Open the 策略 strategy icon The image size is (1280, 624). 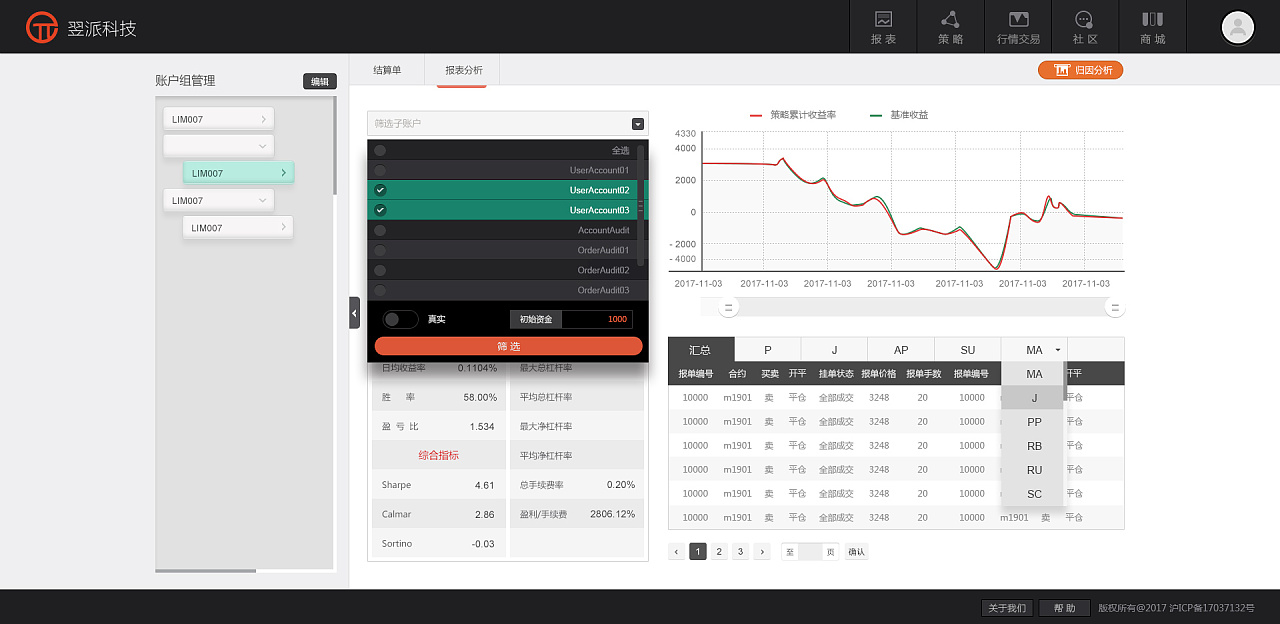[x=950, y=27]
